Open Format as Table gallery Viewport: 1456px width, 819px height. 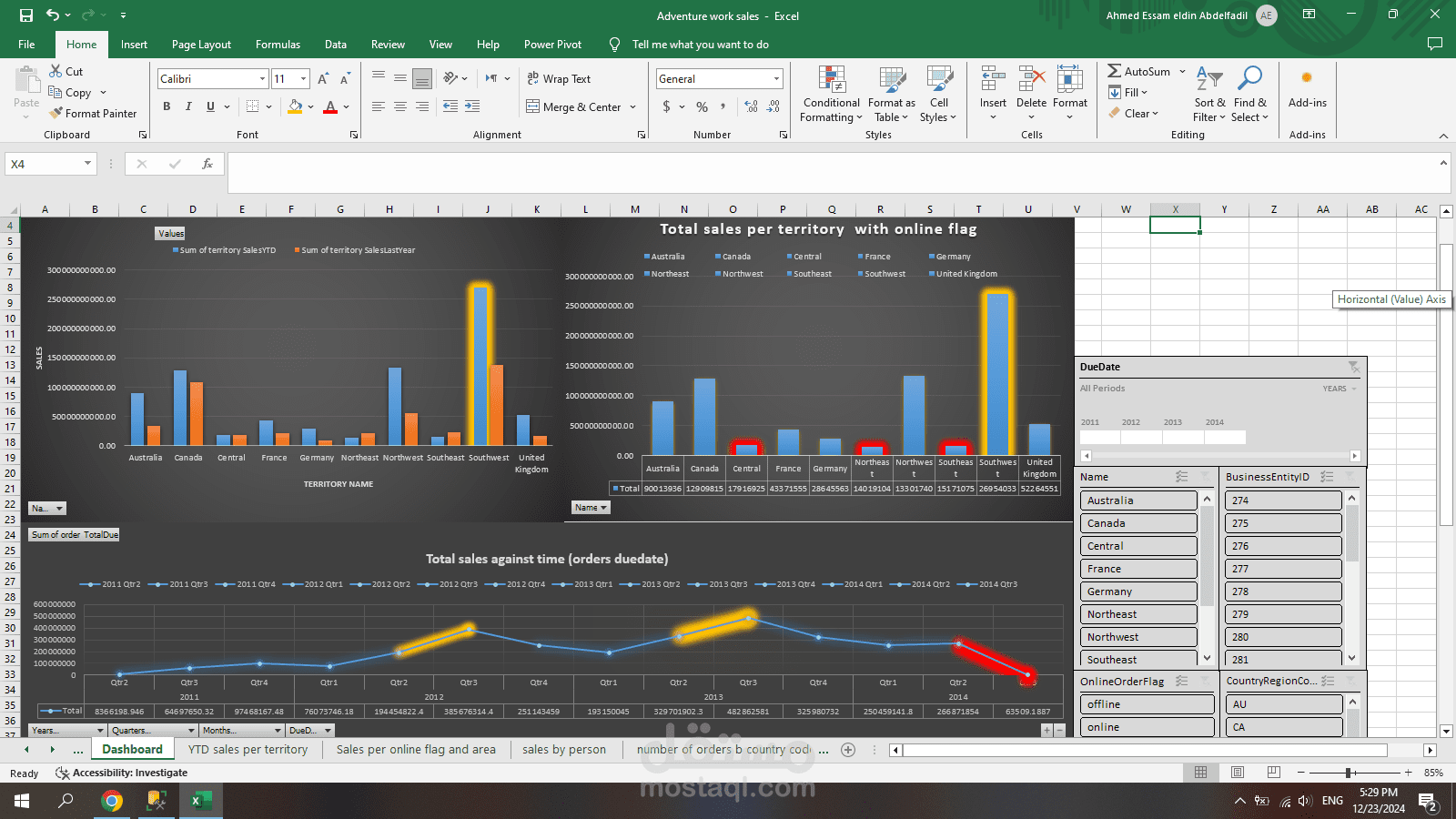(x=892, y=94)
